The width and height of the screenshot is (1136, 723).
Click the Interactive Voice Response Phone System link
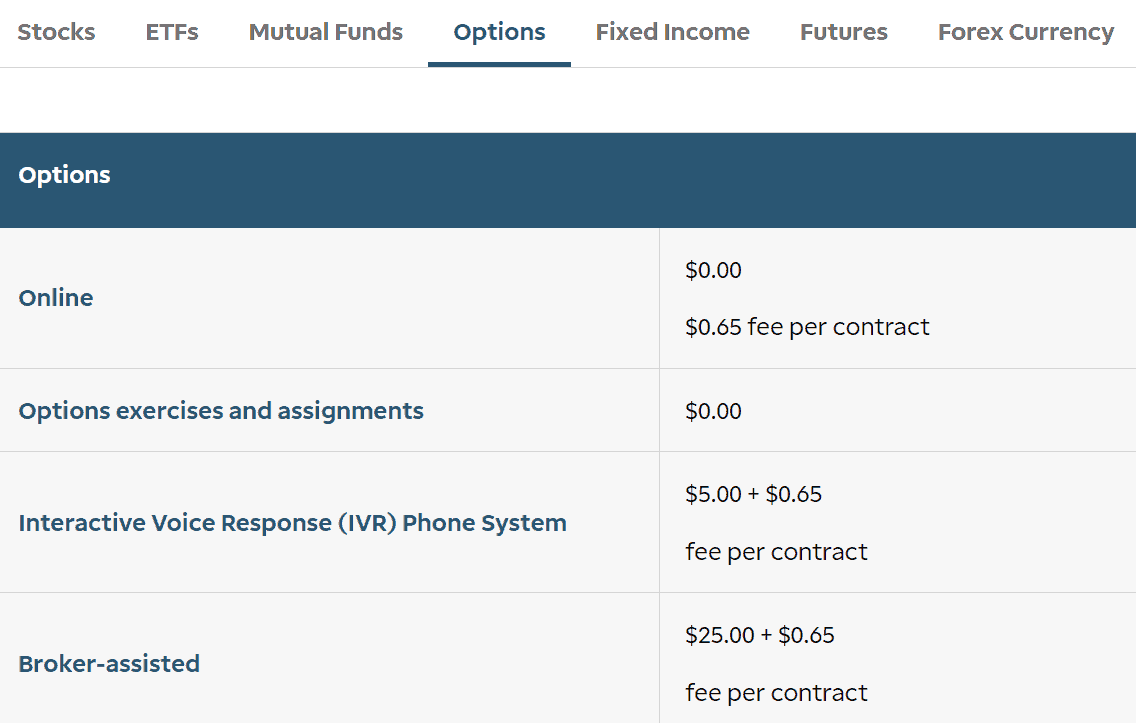[x=292, y=522]
